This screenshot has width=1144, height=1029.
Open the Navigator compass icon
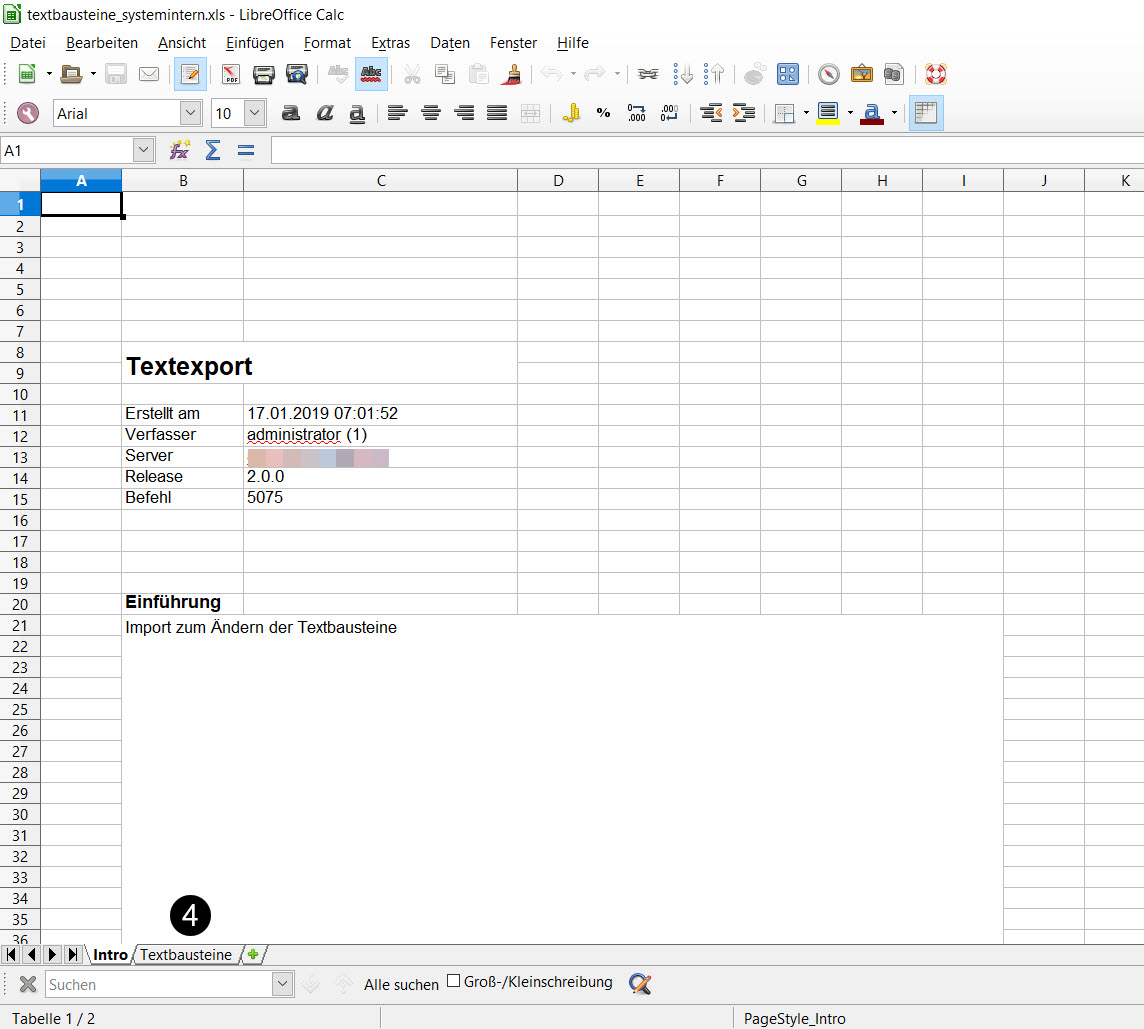coord(828,74)
